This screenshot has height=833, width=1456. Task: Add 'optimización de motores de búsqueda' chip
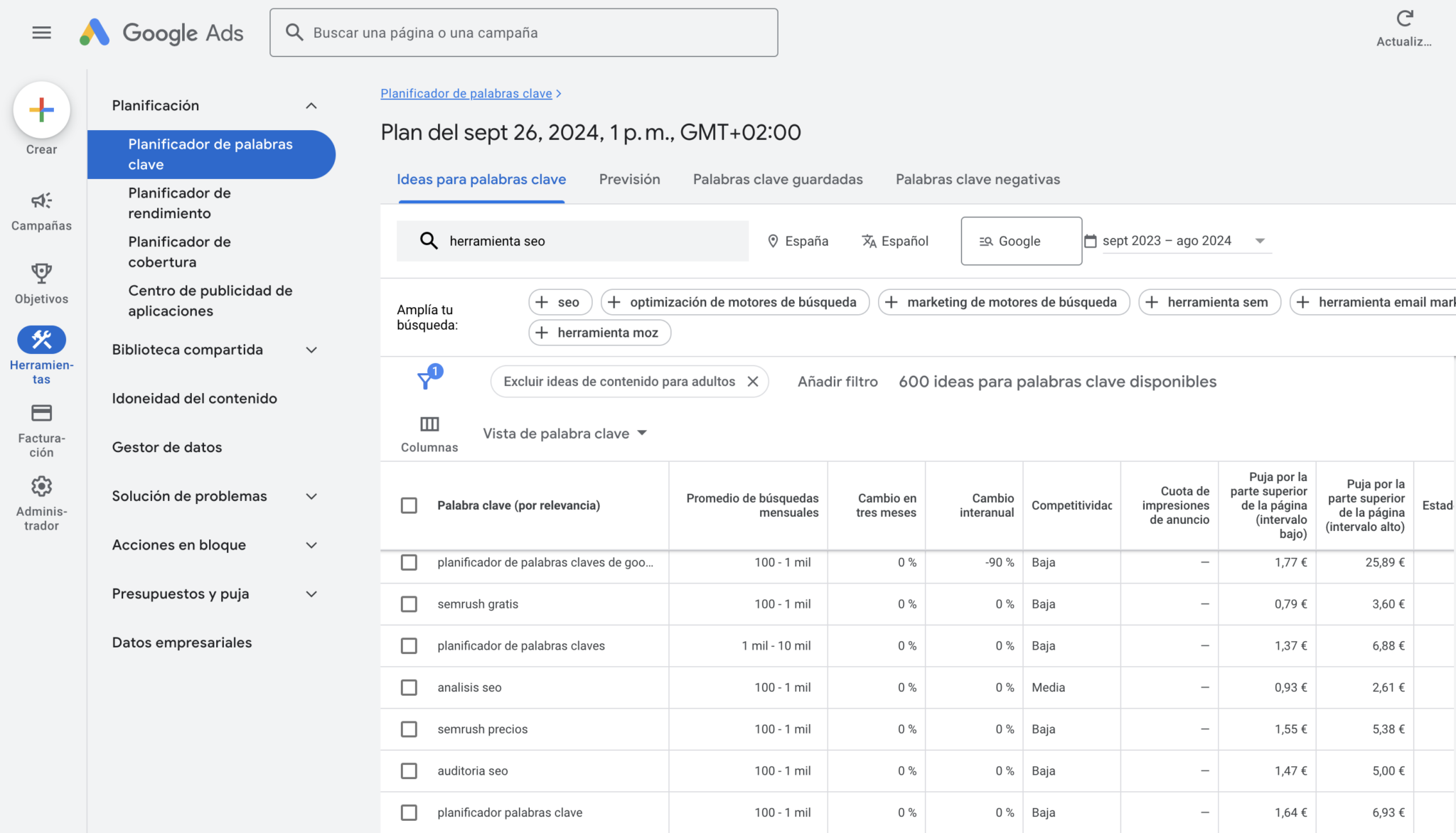coord(734,302)
